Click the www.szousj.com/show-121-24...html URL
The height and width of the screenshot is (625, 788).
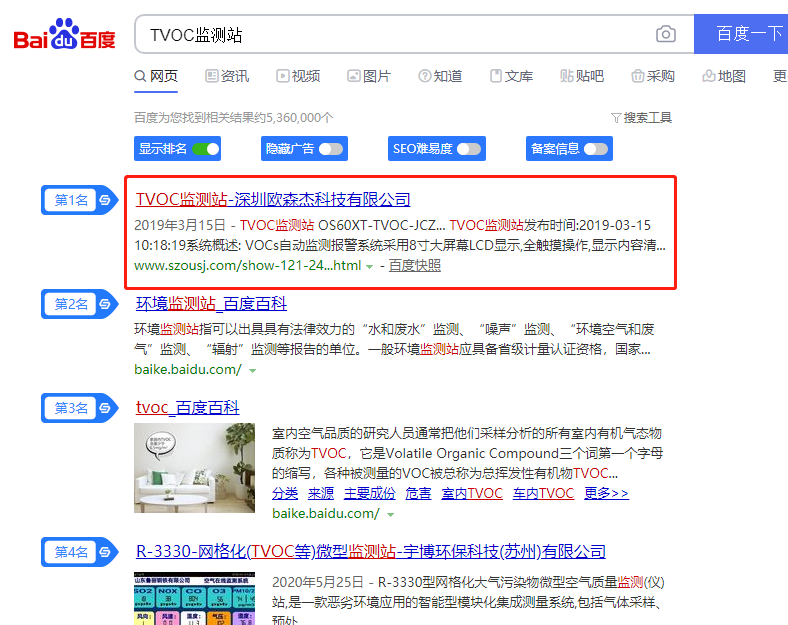248,265
